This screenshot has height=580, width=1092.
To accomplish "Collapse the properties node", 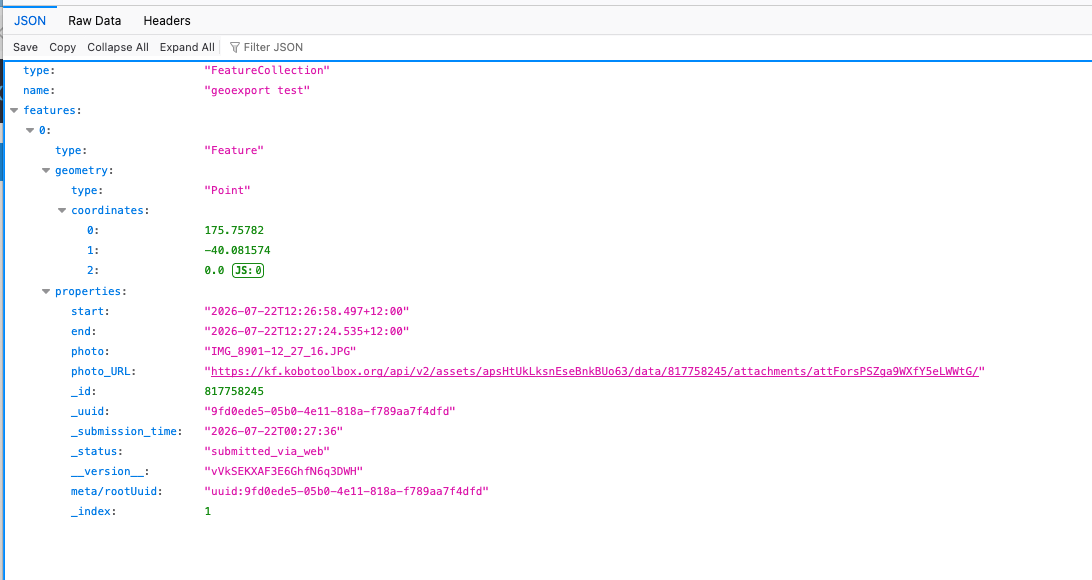I will point(46,292).
